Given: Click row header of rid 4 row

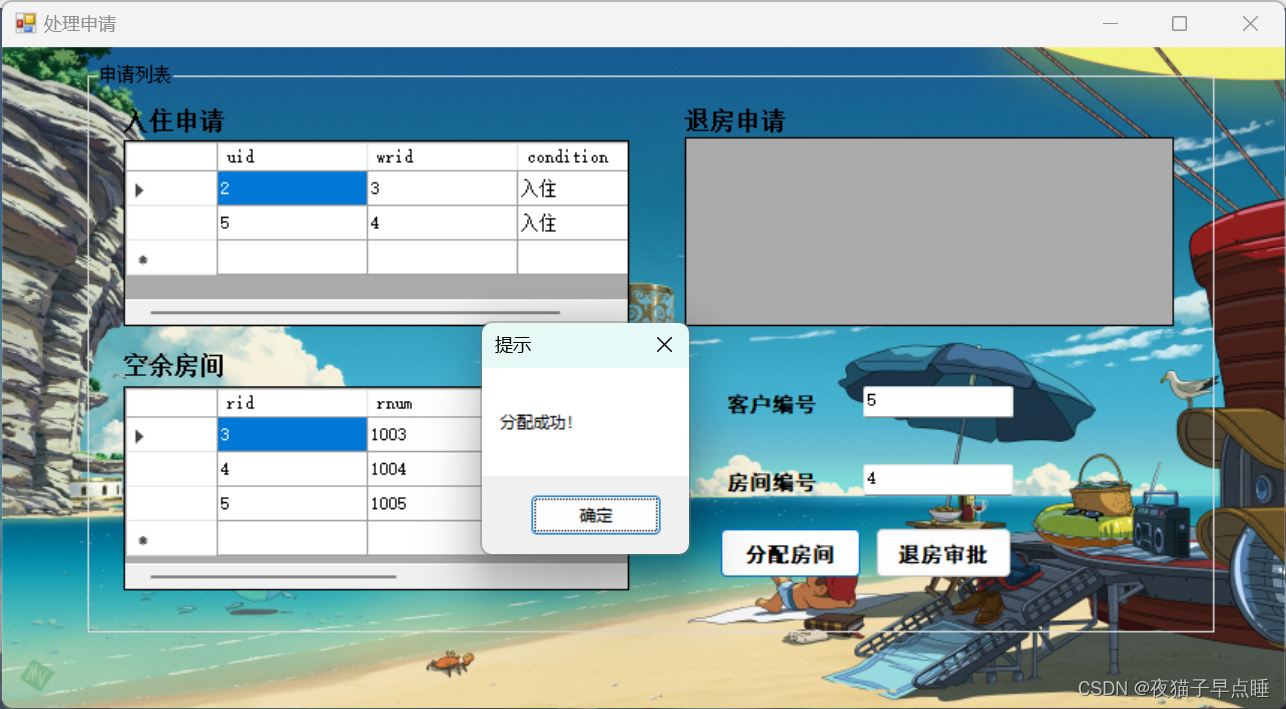Looking at the screenshot, I should [171, 469].
